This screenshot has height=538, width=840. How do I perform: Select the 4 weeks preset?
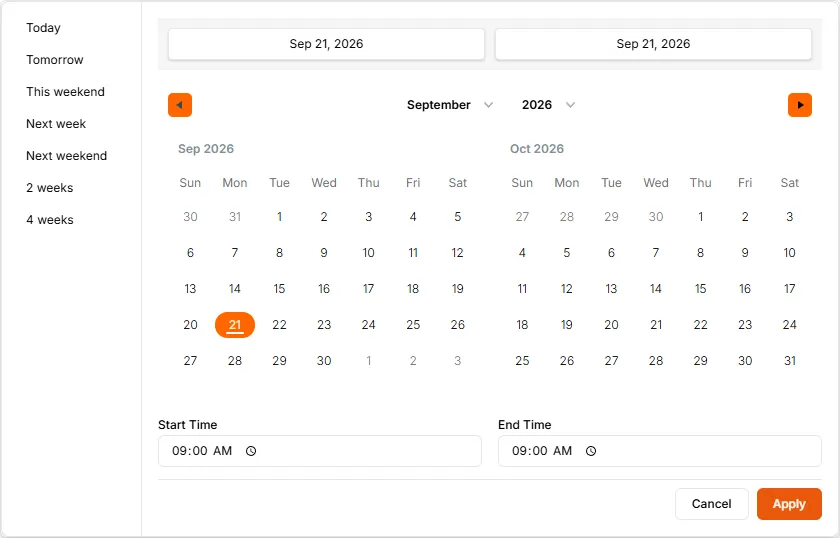(50, 220)
